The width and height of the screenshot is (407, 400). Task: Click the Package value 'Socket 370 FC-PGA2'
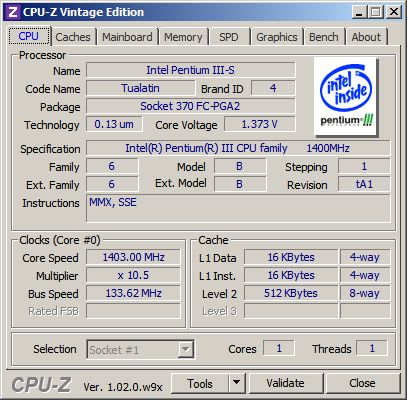click(x=191, y=106)
